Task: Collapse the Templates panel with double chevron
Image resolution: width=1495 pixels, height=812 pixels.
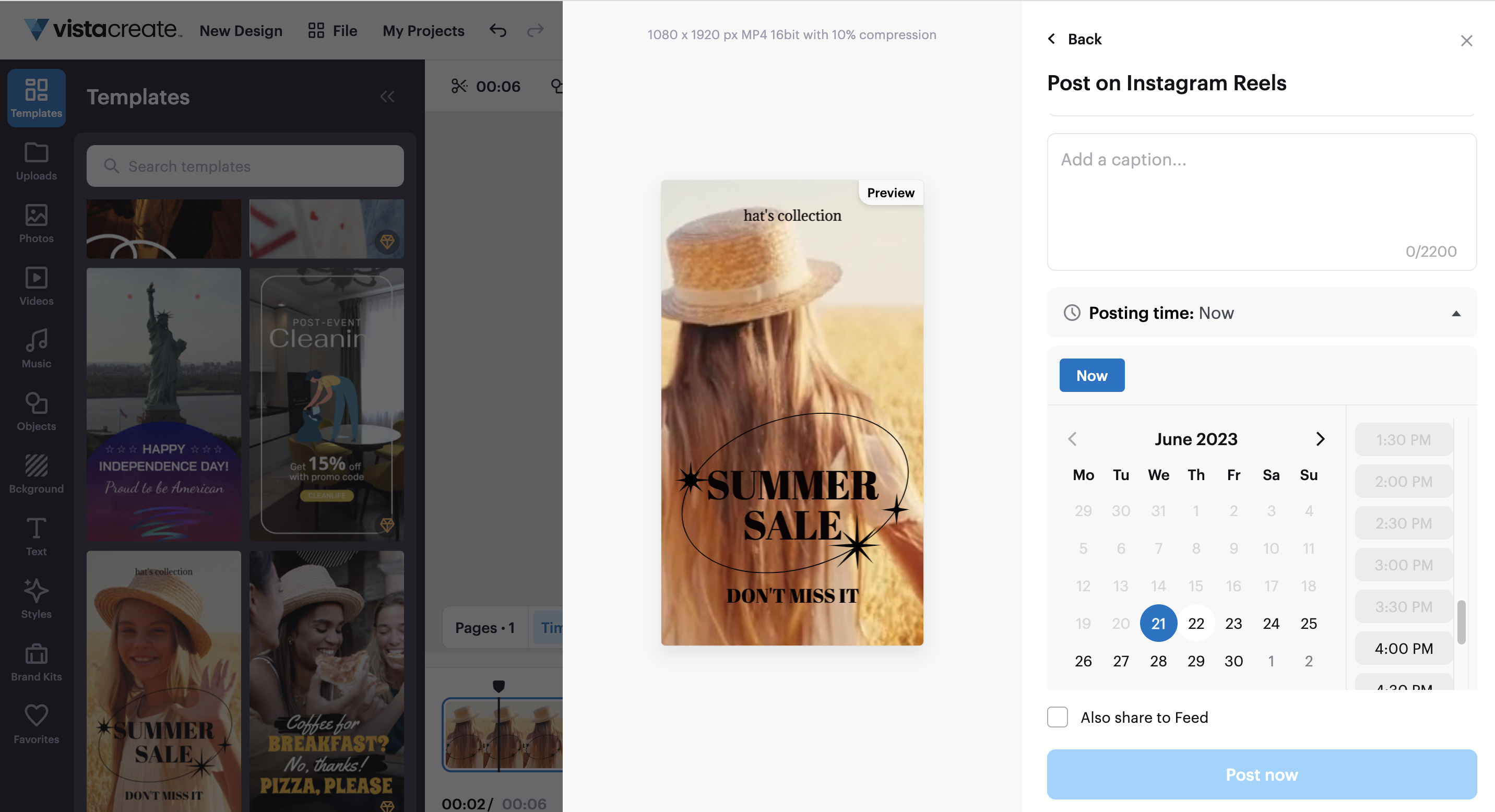Action: [x=387, y=96]
